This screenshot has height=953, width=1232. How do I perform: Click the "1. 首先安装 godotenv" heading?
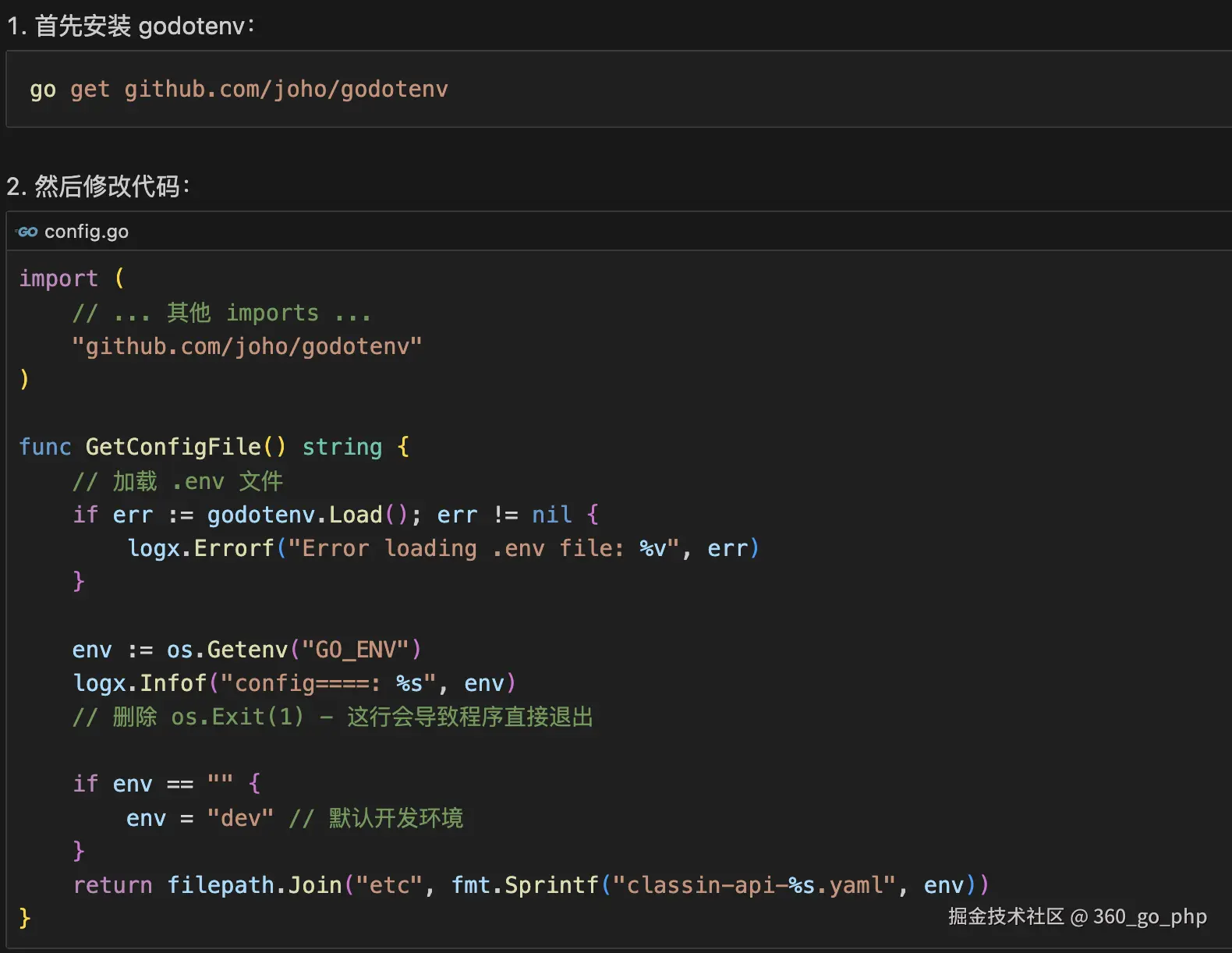pyautogui.click(x=130, y=26)
